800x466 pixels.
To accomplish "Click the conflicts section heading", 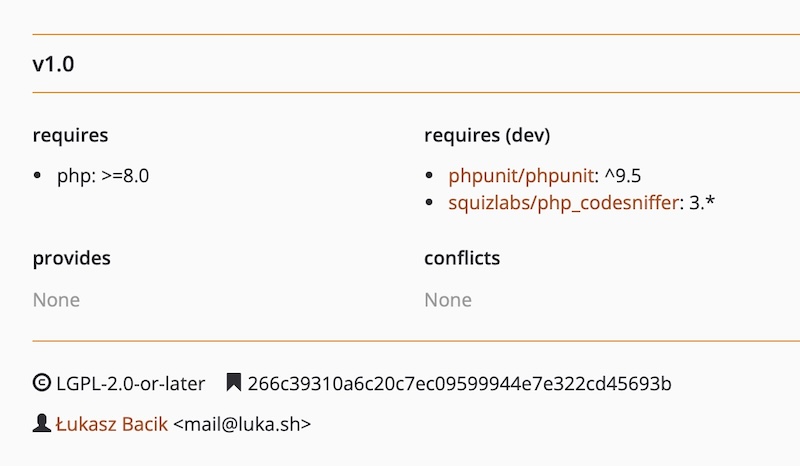I will (462, 258).
